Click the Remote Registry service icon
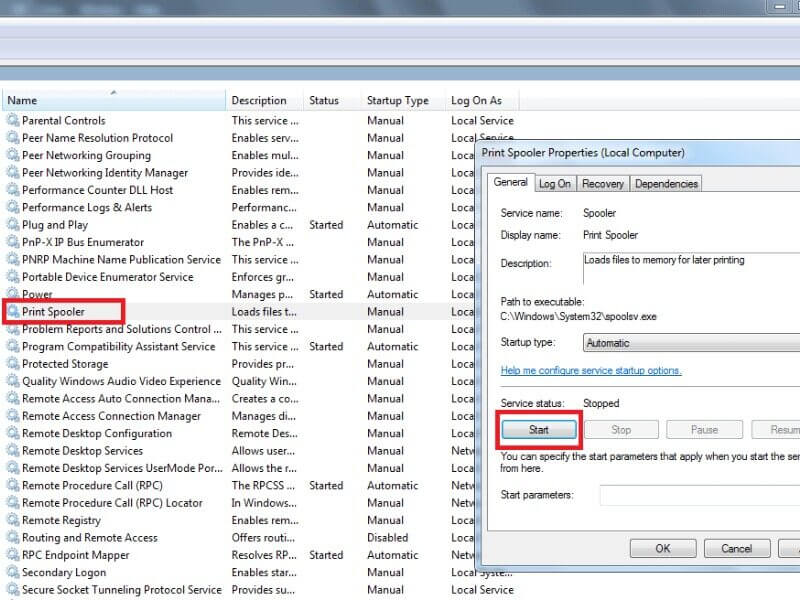 pyautogui.click(x=13, y=520)
